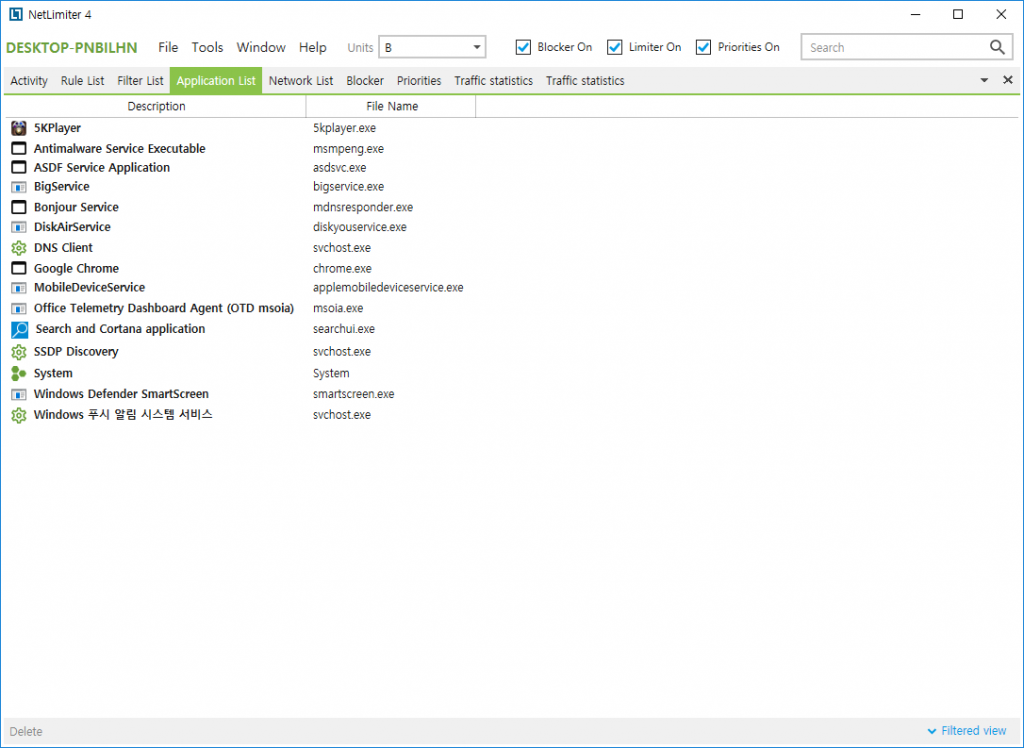Select the chrome.exe file name
The width and height of the screenshot is (1024, 748).
342,268
